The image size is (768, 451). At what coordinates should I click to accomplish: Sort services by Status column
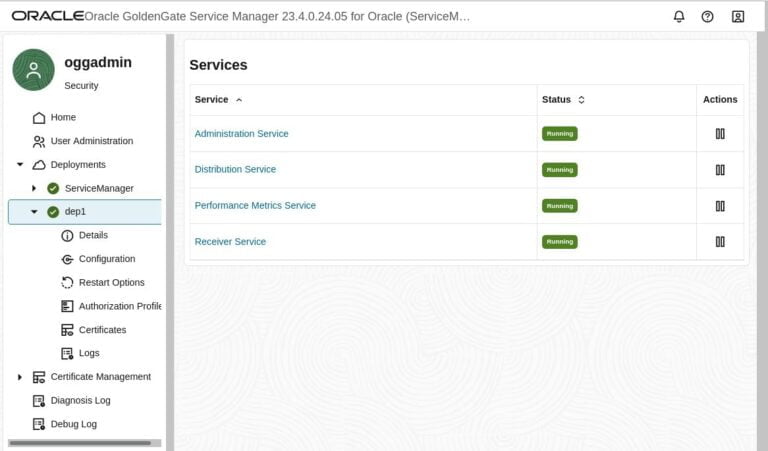tap(581, 100)
